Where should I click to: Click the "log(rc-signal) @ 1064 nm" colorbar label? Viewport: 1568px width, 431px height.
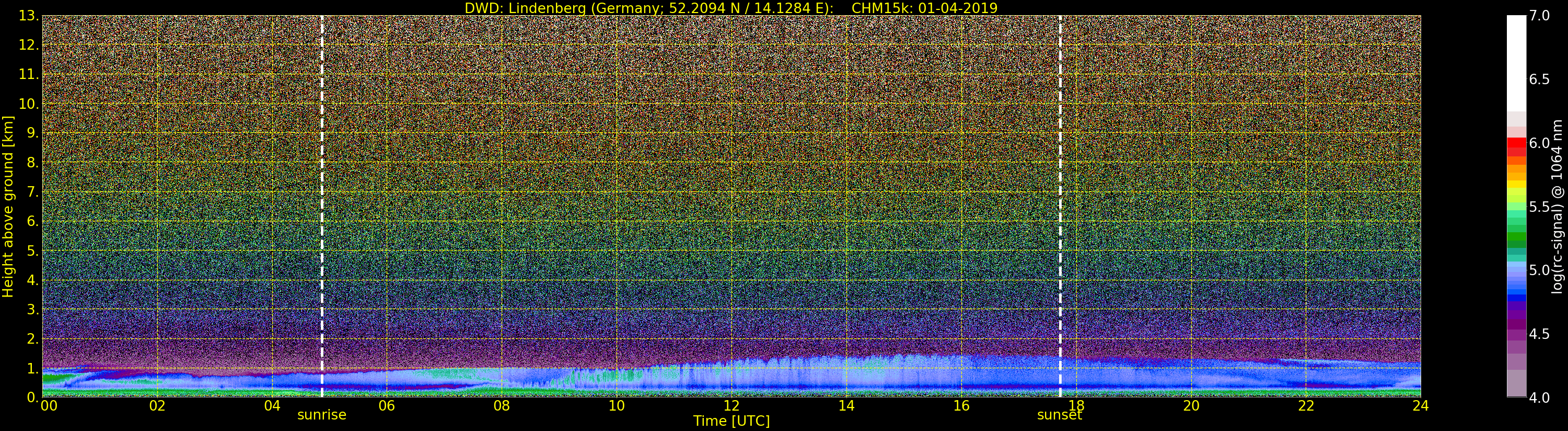click(1557, 207)
